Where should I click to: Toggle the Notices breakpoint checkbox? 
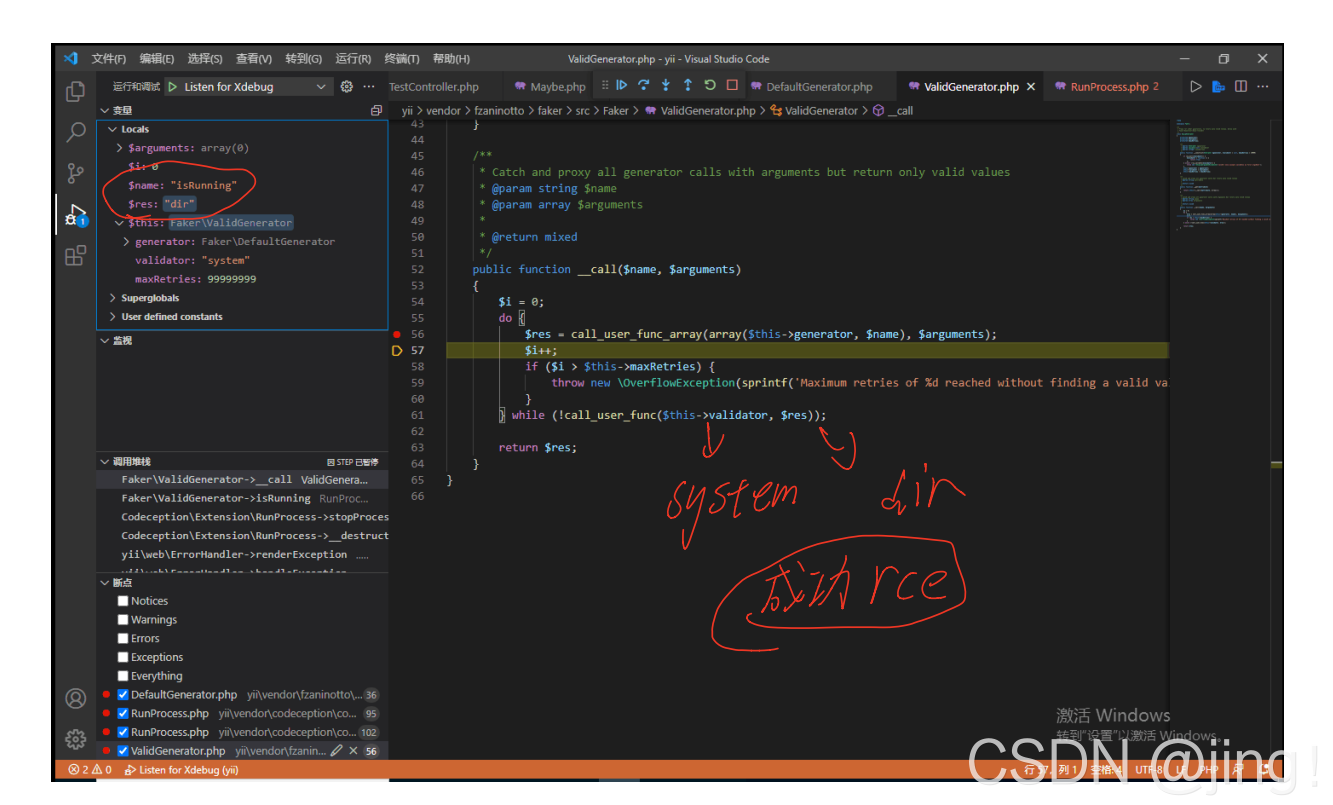point(123,601)
